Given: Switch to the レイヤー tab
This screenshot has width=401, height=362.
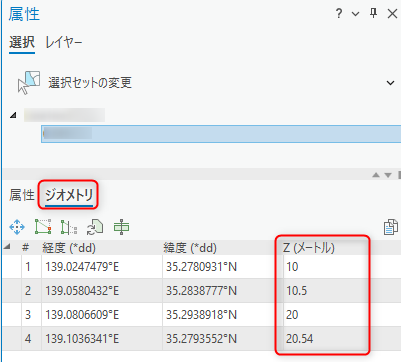Looking at the screenshot, I should (63, 43).
